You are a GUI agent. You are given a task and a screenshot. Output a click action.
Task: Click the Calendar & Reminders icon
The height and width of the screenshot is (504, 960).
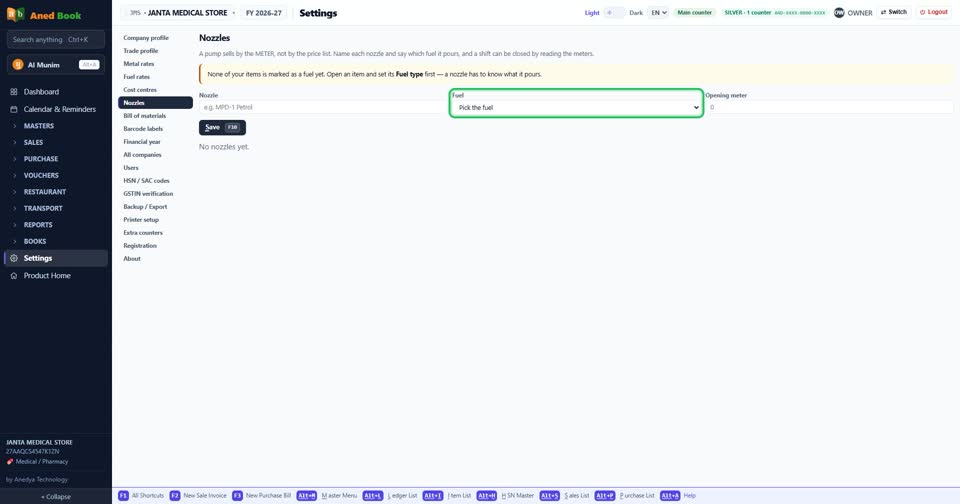[x=13, y=109]
